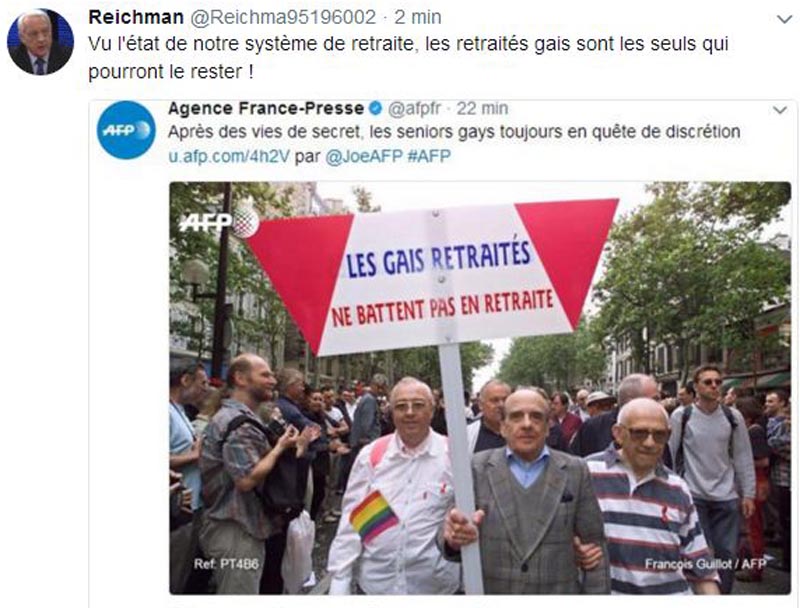
Task: Open the @Reichma95196002 handle
Action: (x=283, y=17)
